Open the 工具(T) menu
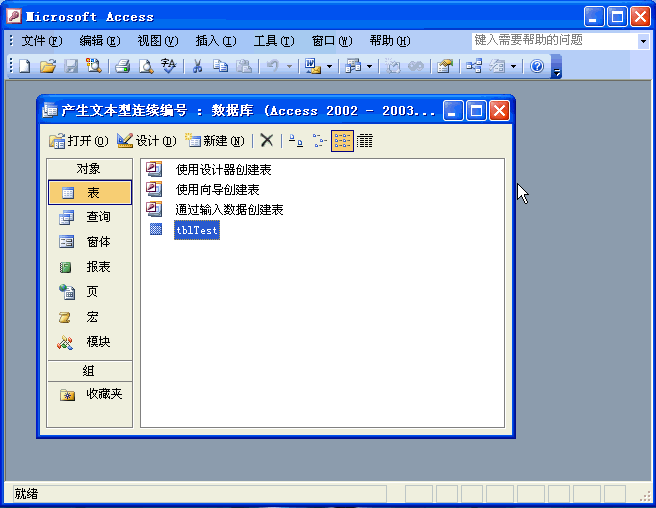The width and height of the screenshot is (656, 508). (274, 41)
